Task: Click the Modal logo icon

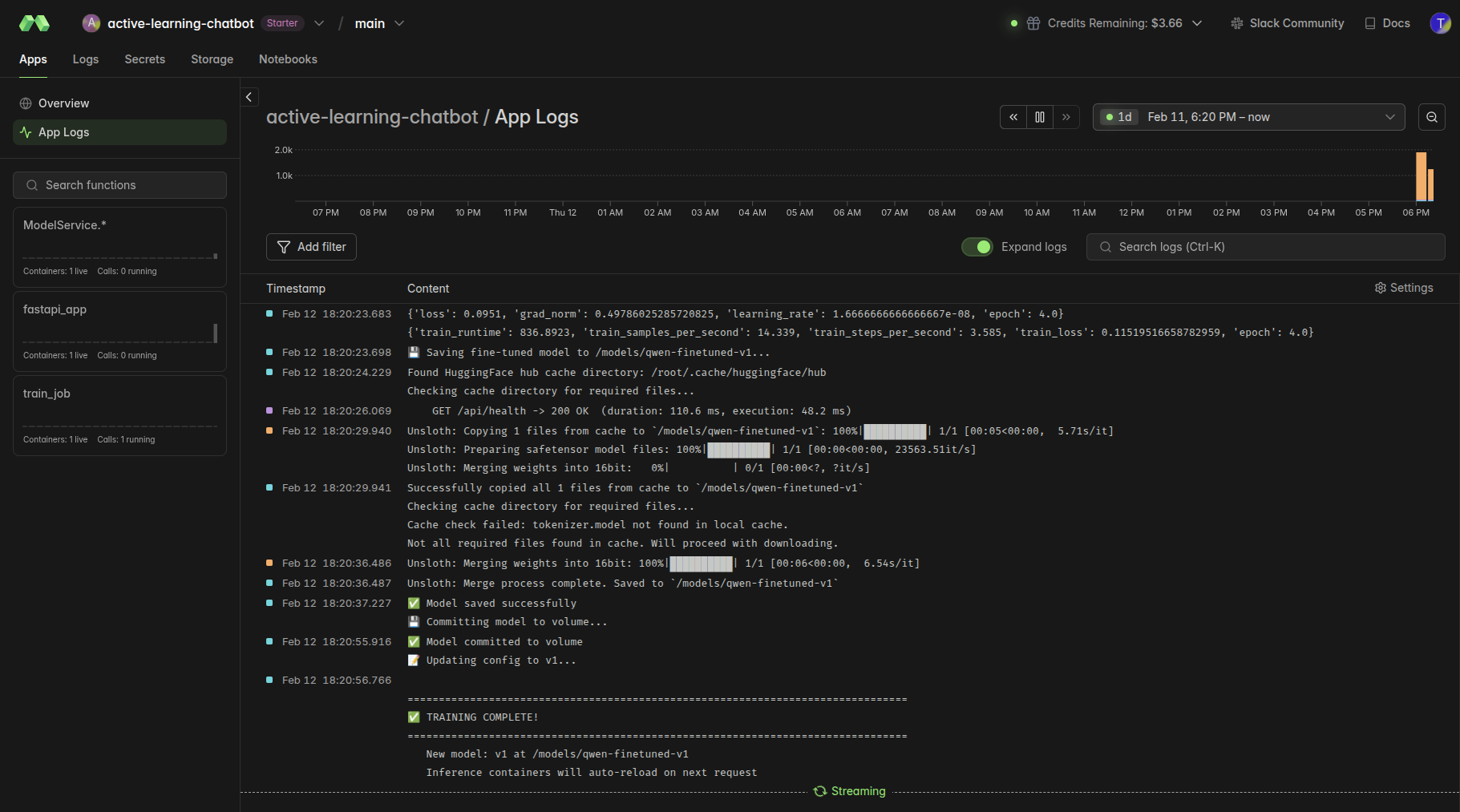Action: pos(34,23)
